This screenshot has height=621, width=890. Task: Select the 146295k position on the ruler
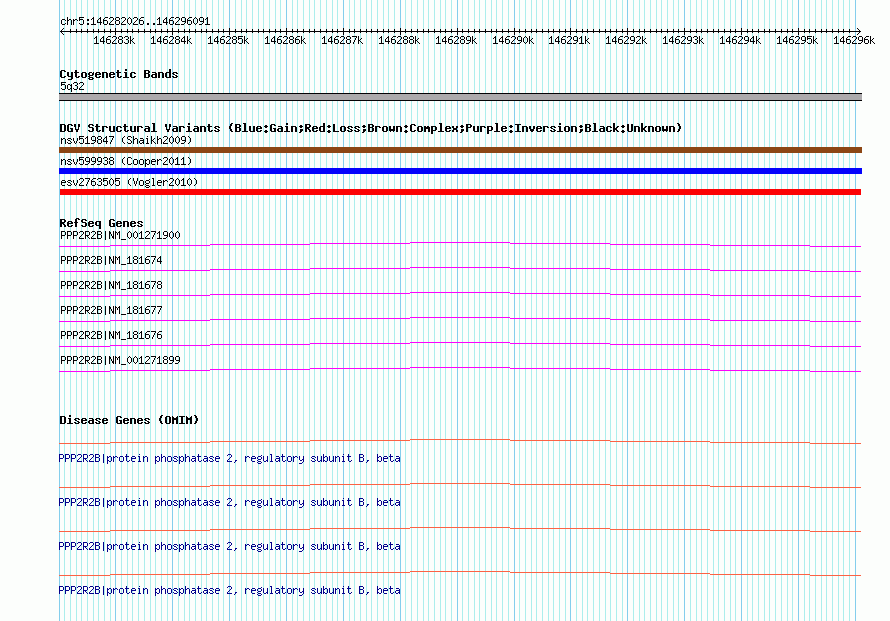click(797, 40)
